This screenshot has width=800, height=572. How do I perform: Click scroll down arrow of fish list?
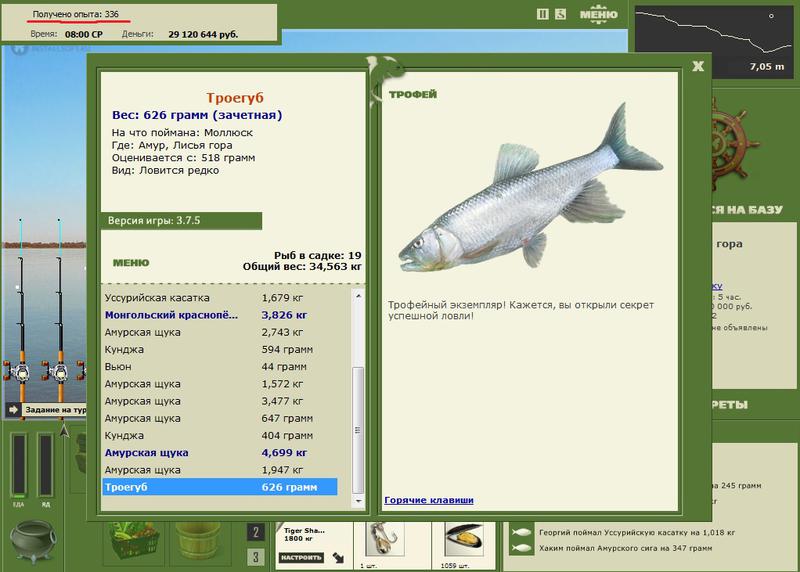pos(358,501)
